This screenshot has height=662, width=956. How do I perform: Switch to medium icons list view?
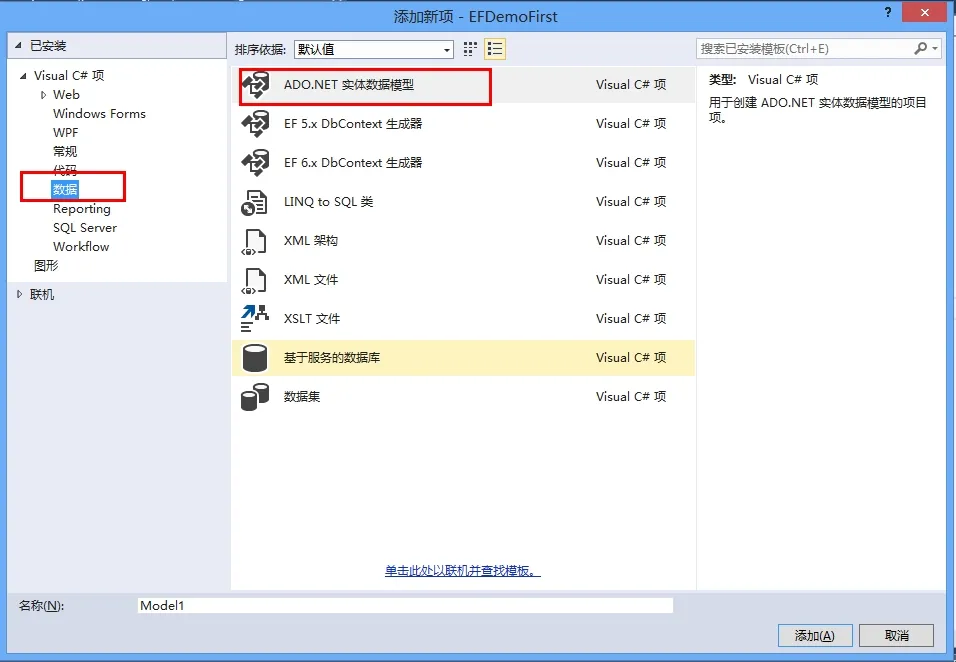[494, 49]
